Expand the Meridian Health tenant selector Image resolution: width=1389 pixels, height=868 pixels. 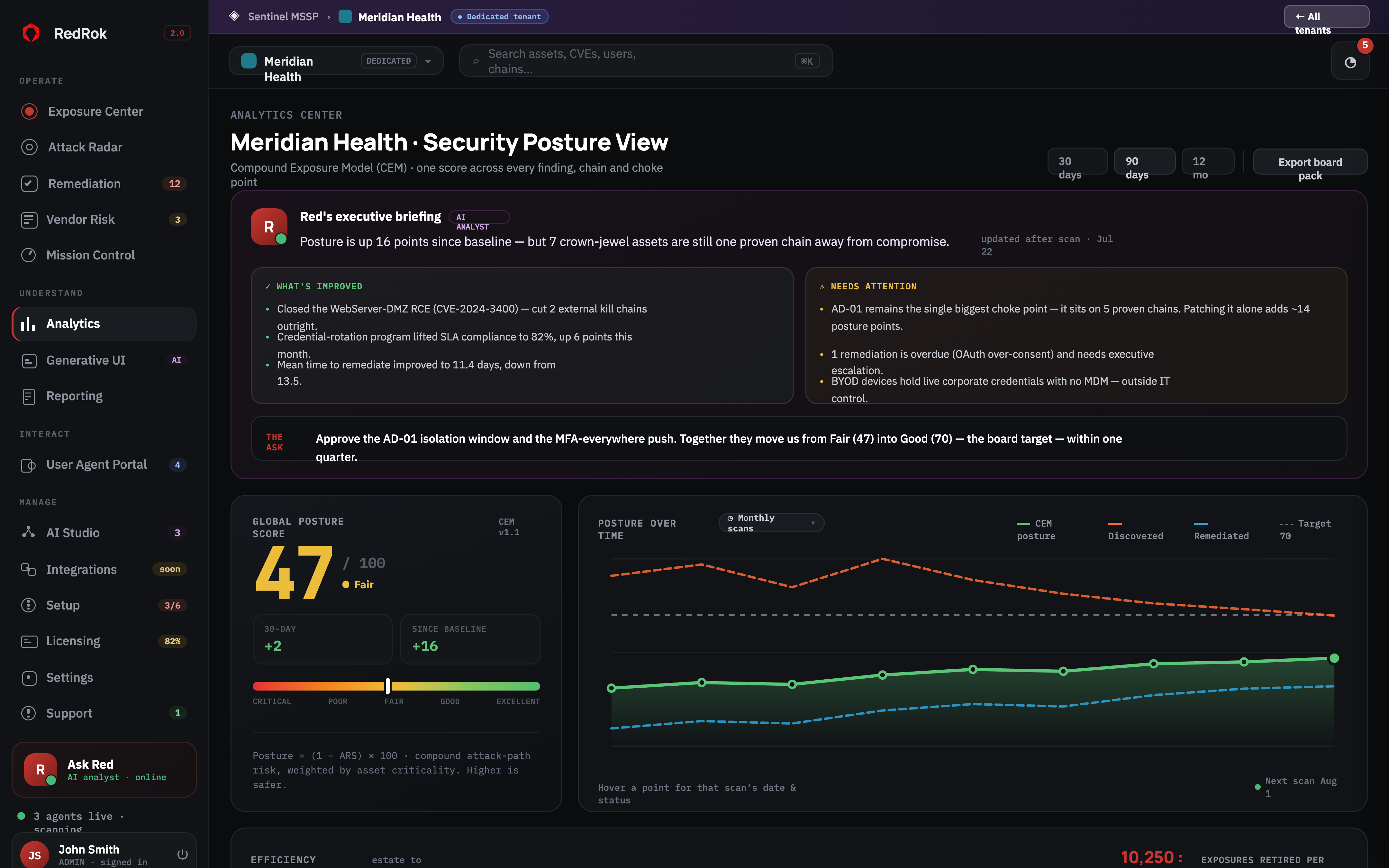[x=336, y=61]
